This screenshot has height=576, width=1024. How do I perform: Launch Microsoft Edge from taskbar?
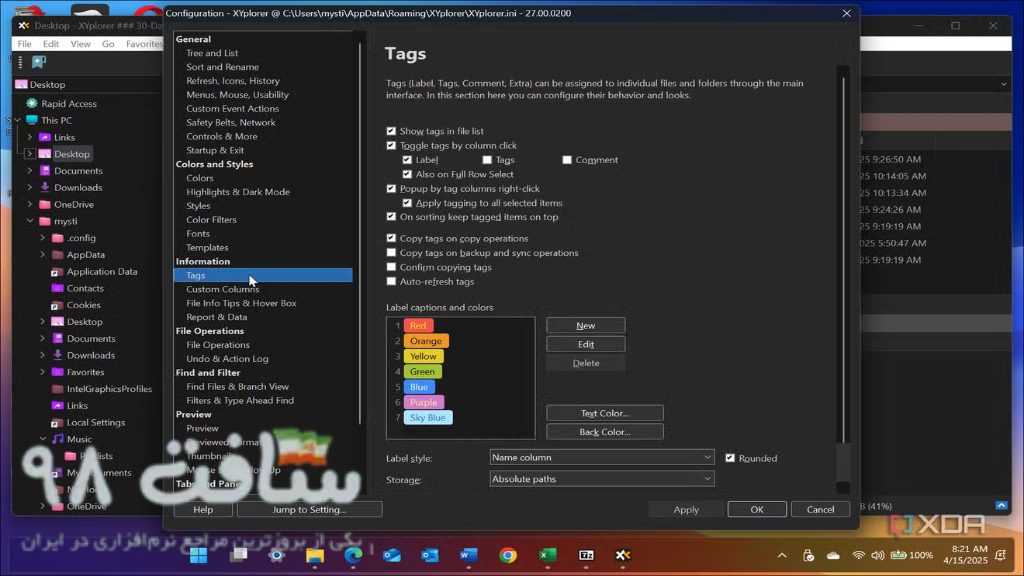point(353,555)
